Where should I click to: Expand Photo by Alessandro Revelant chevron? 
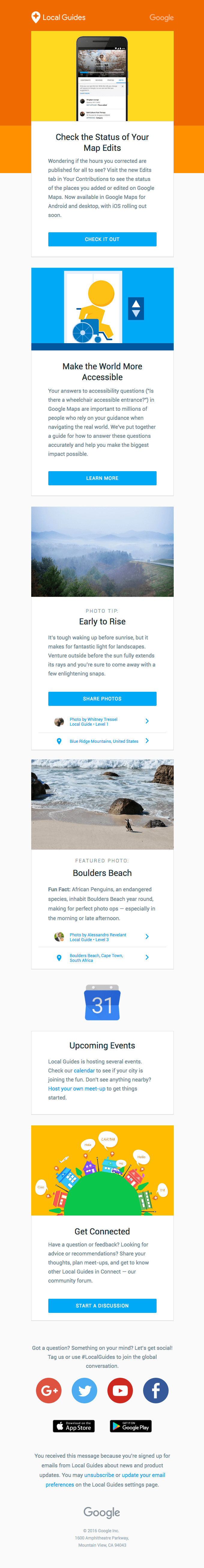point(147,937)
